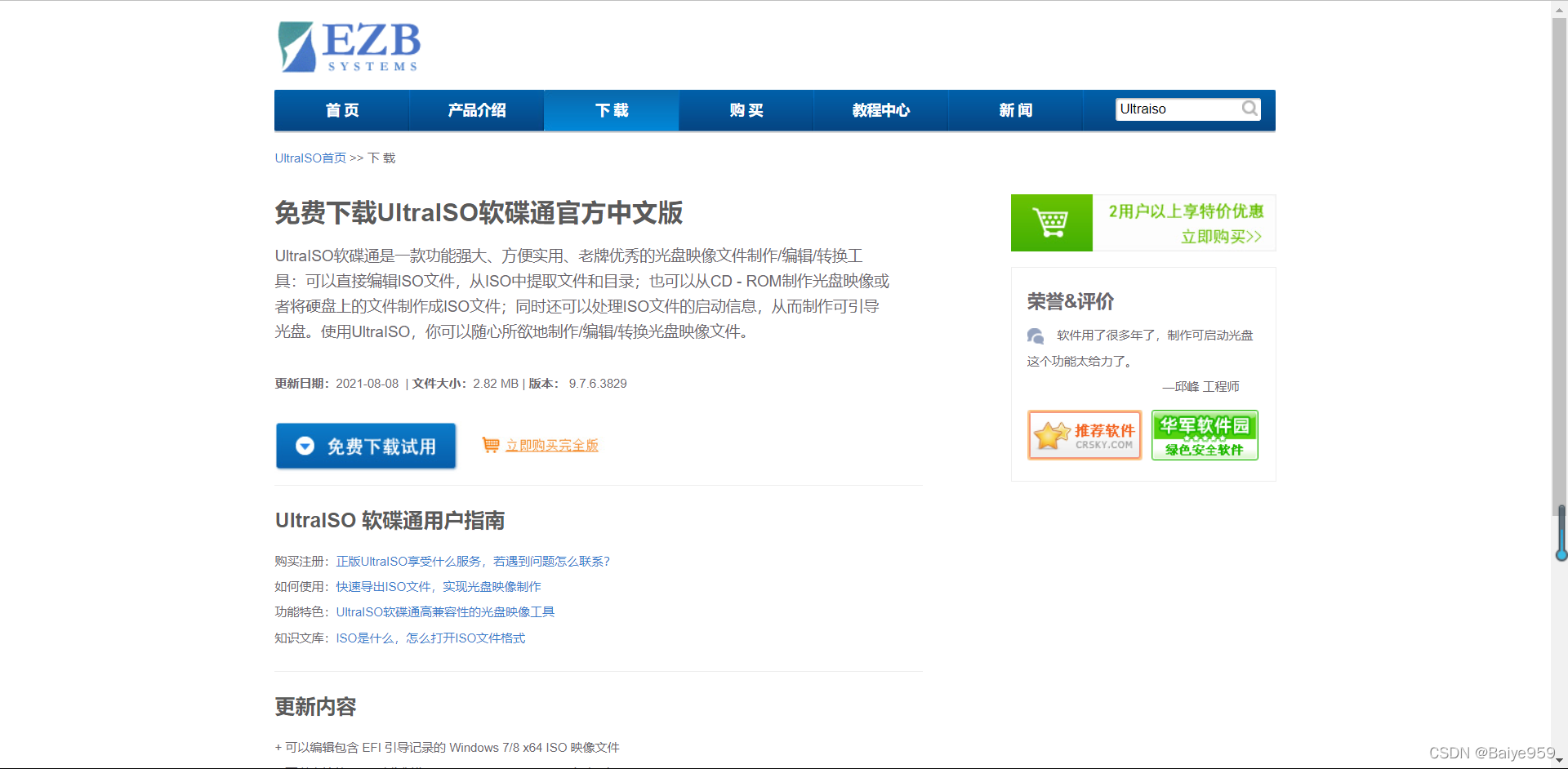Click the 免费下载试用 button
1568x769 pixels.
click(x=366, y=446)
